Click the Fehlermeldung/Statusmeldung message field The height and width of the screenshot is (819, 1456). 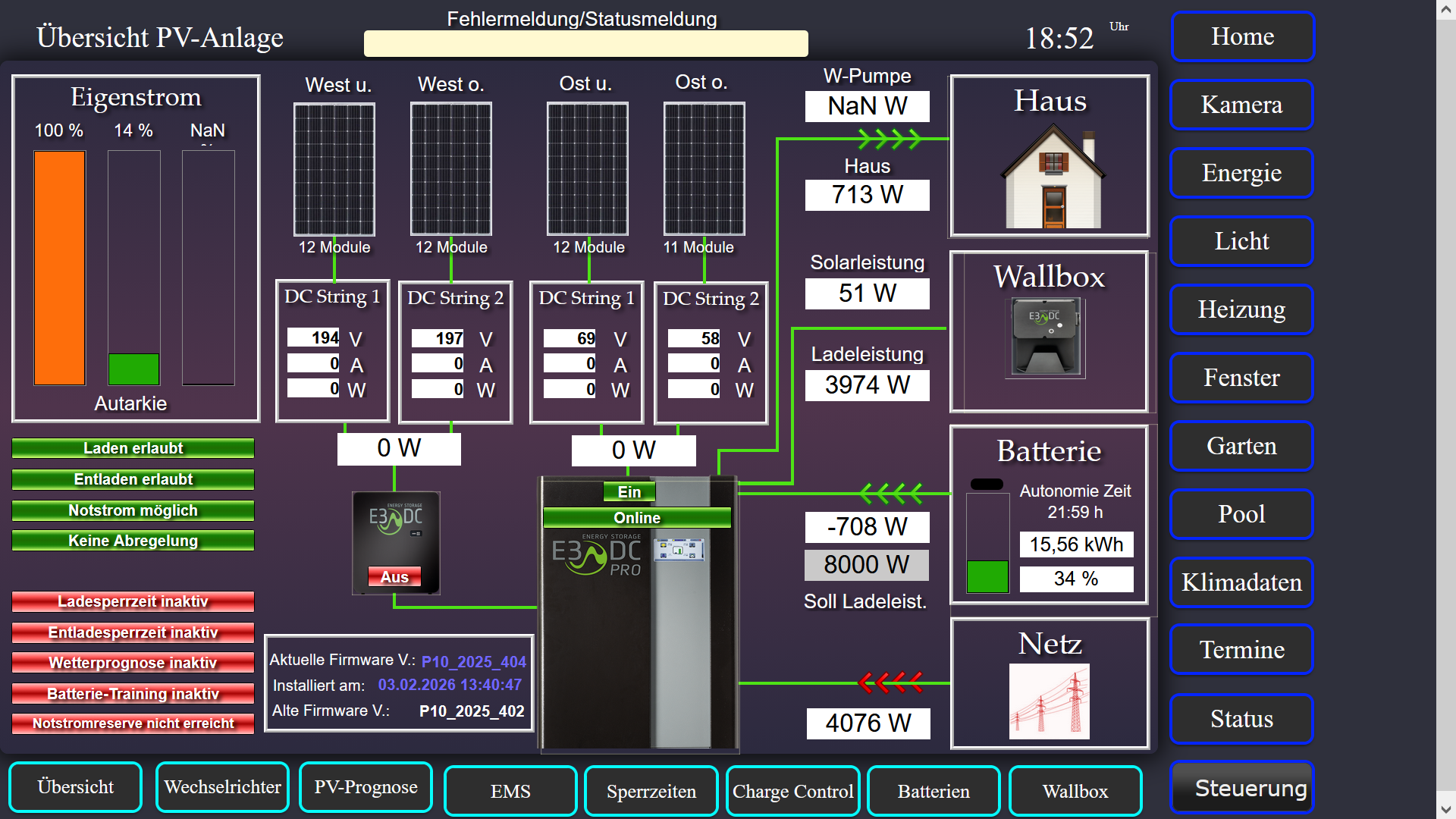(585, 44)
